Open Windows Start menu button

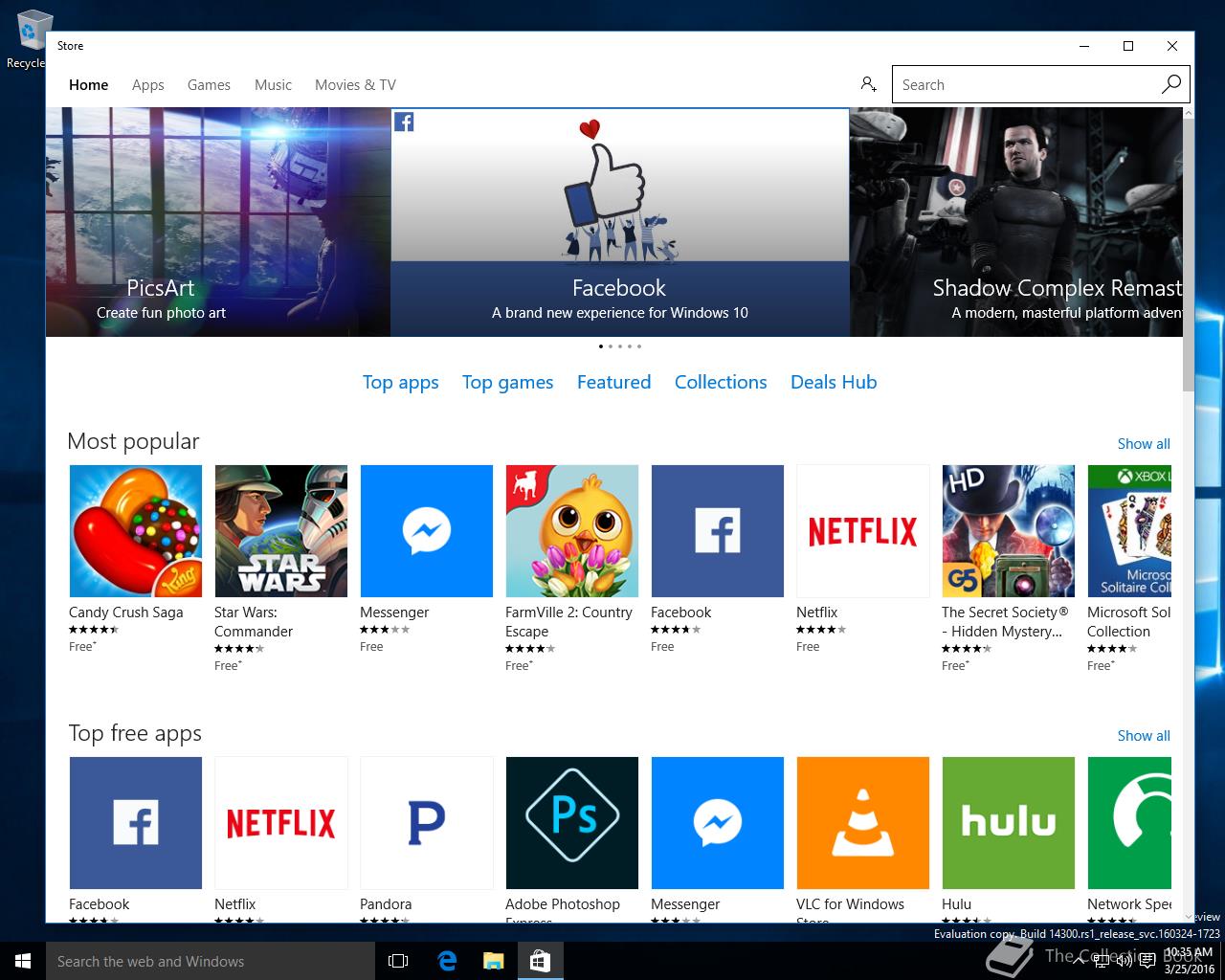pos(23,961)
